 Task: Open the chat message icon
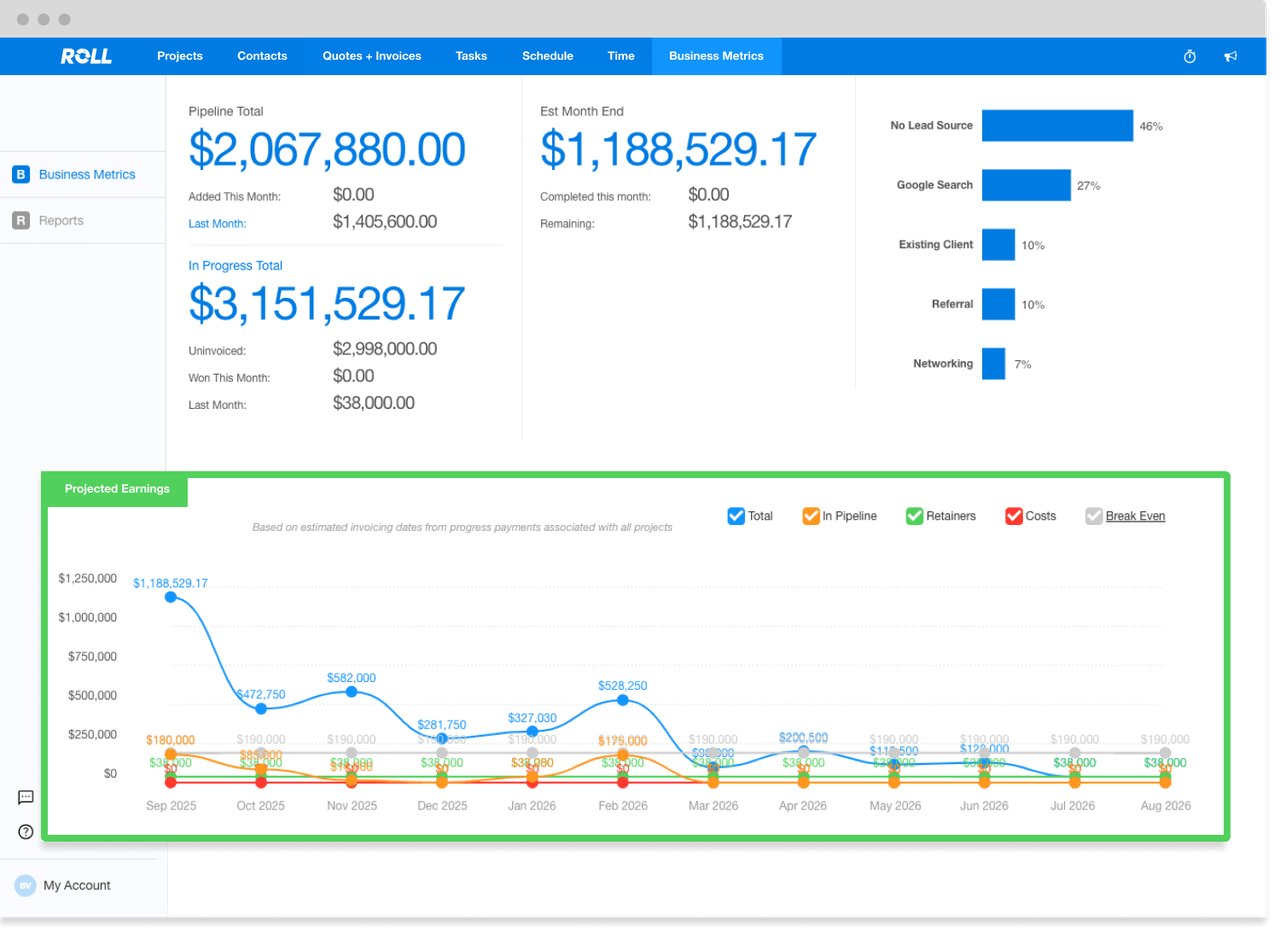pyautogui.click(x=26, y=797)
